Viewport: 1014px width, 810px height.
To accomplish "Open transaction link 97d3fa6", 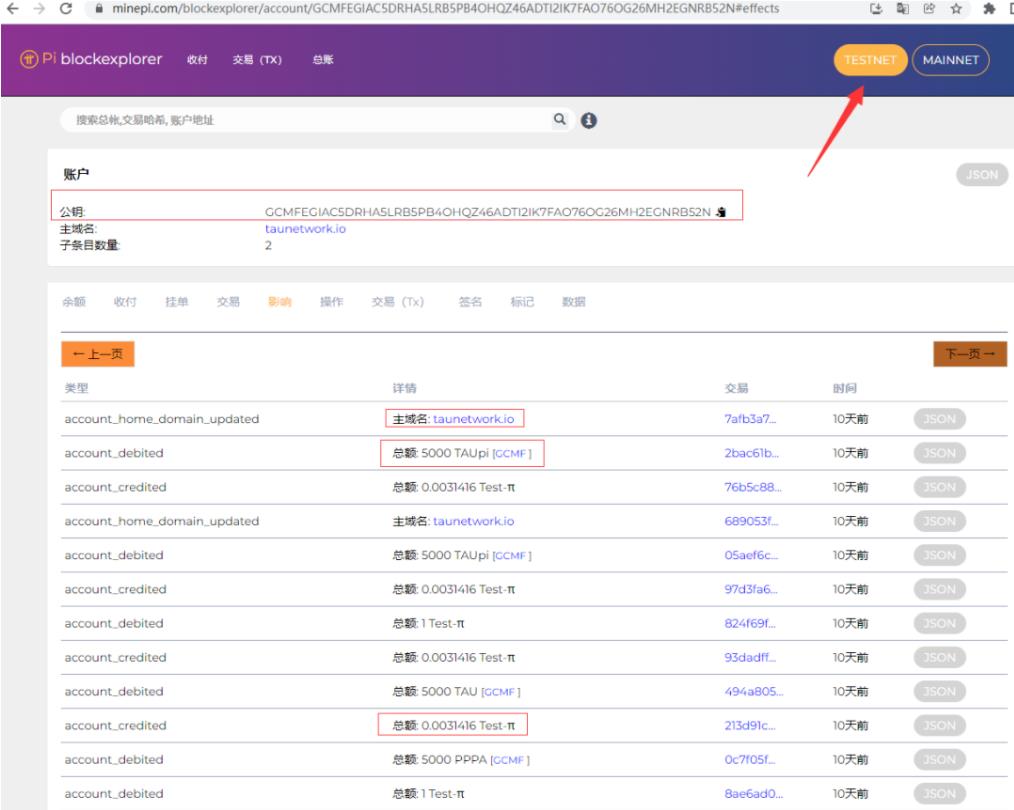I will [751, 589].
